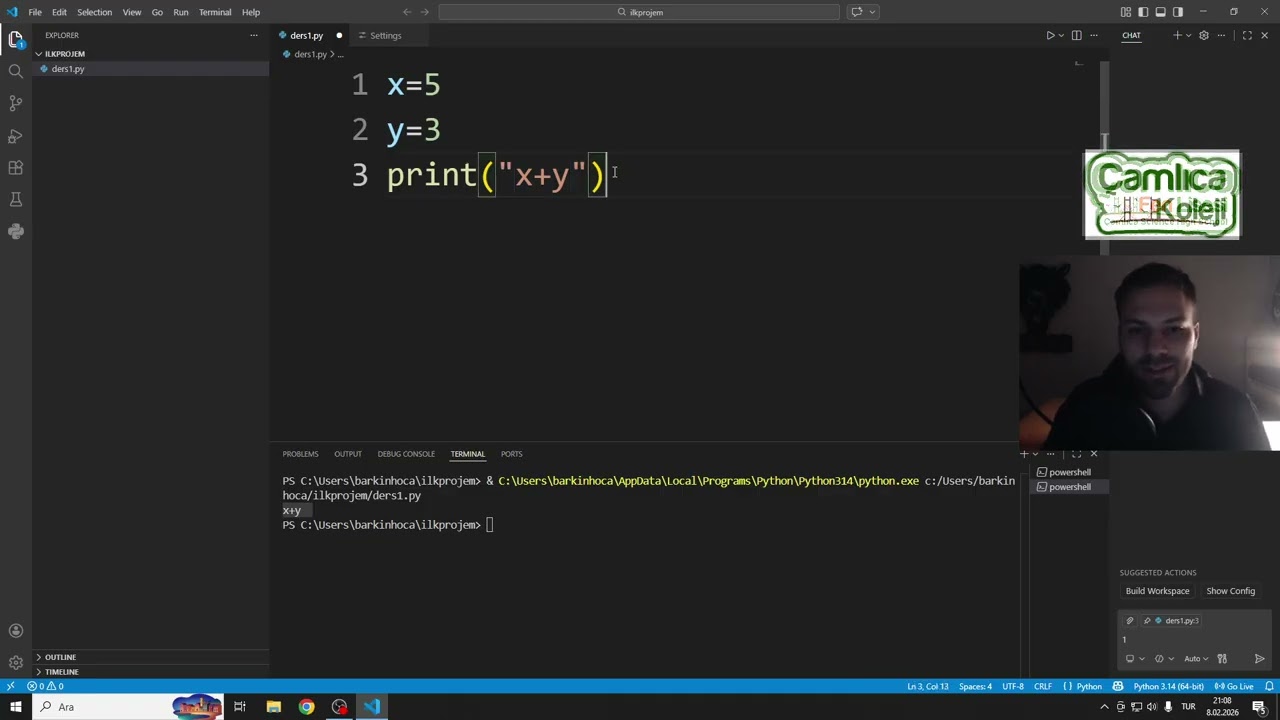Close the terminal panel
This screenshot has width=1280, height=720.
(x=1093, y=454)
